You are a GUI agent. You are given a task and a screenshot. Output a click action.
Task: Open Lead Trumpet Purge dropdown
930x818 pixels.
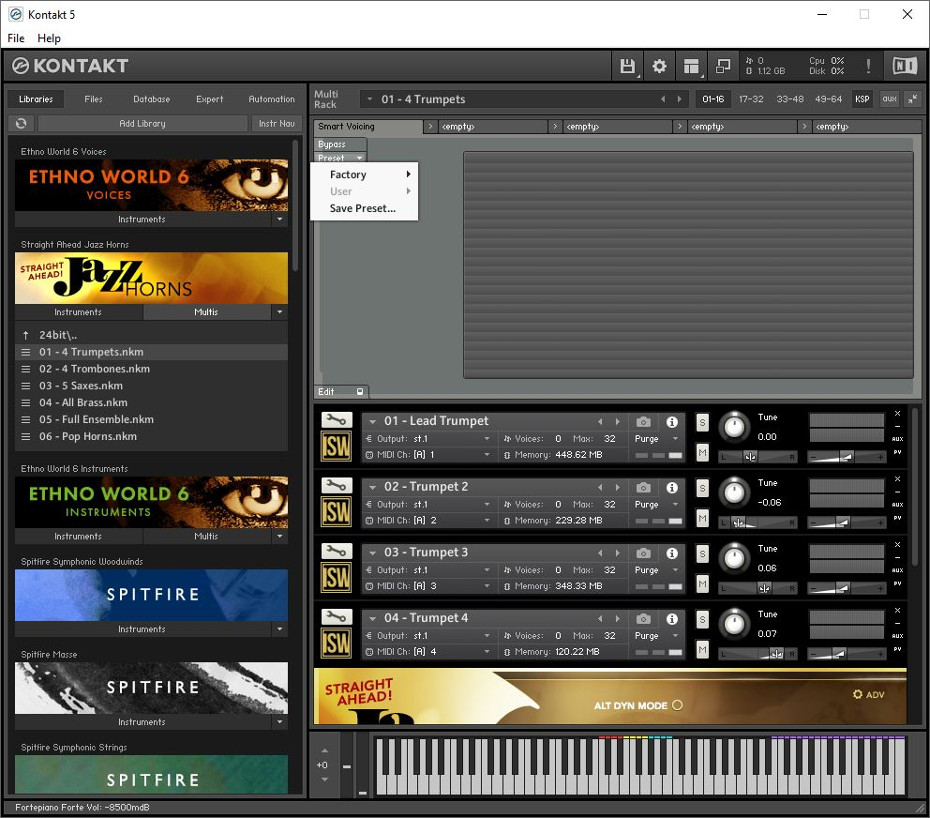[675, 439]
